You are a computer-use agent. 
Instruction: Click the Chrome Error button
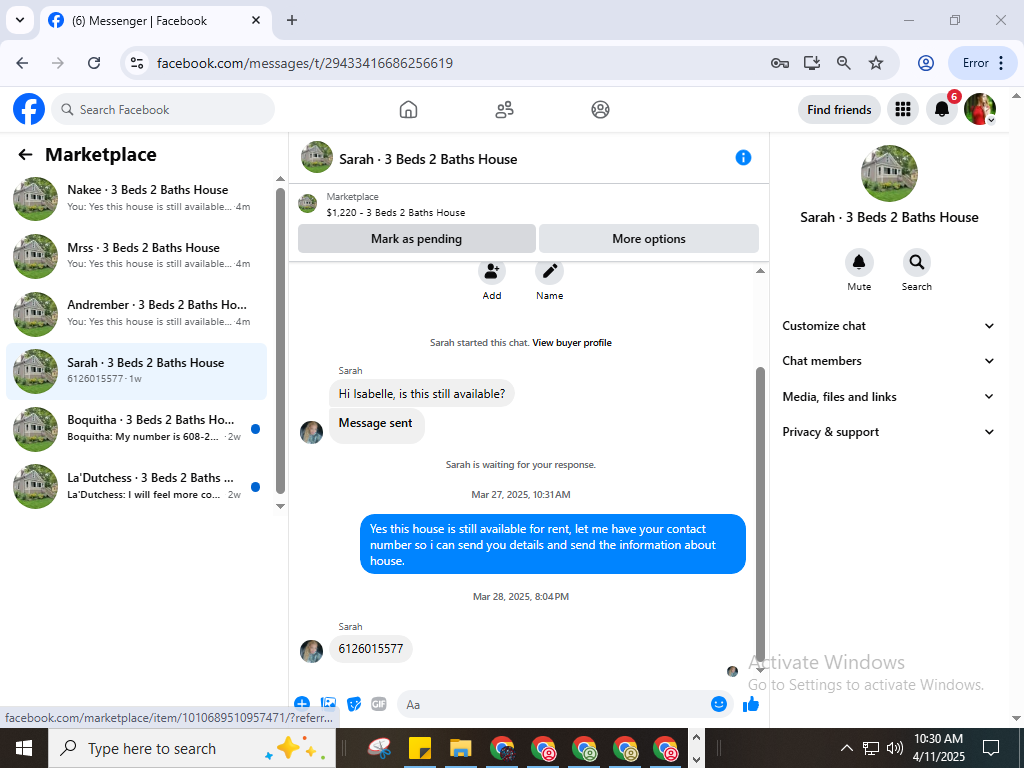pyautogui.click(x=982, y=63)
